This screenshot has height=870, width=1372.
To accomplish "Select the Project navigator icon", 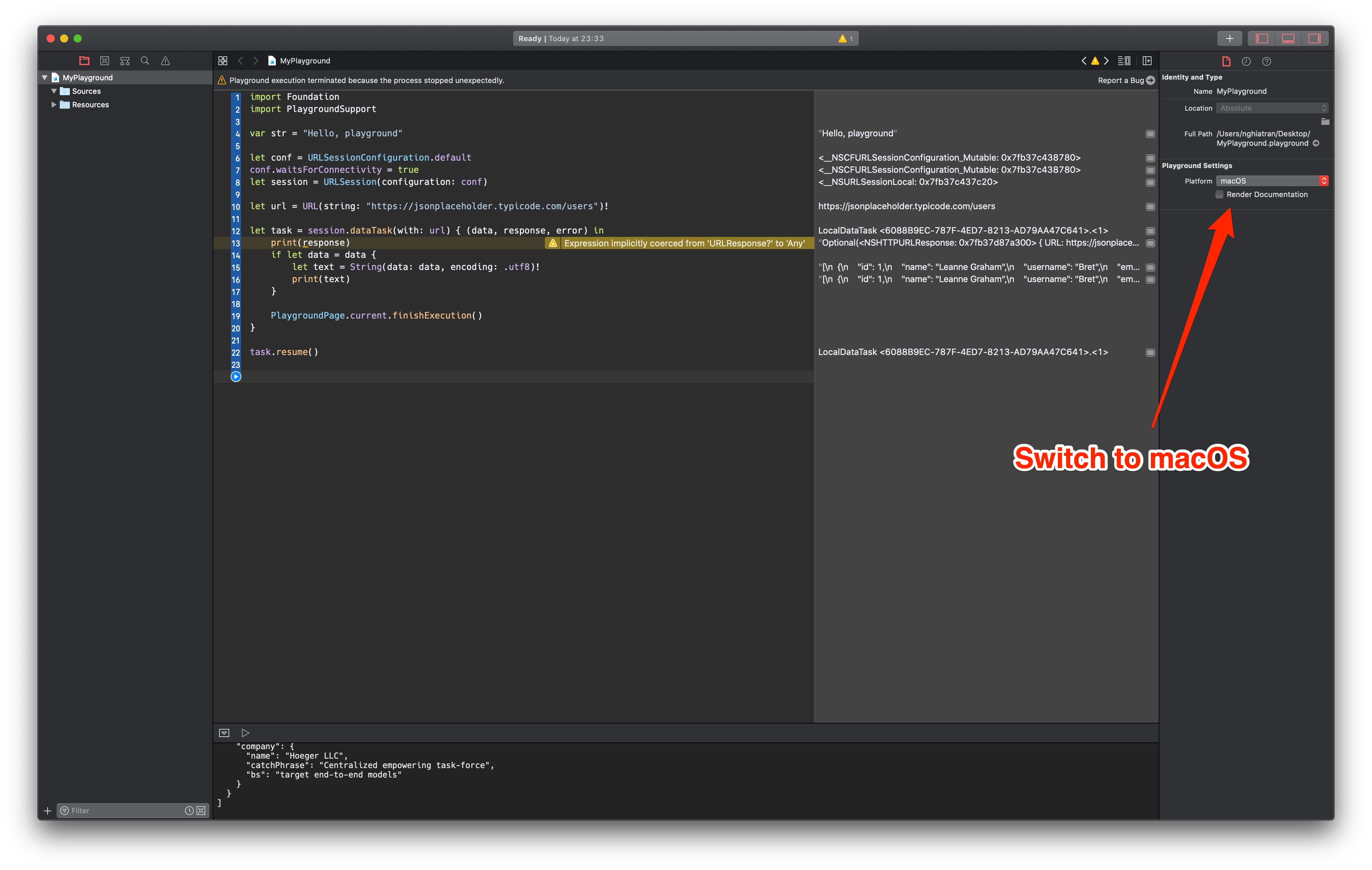I will pyautogui.click(x=84, y=60).
